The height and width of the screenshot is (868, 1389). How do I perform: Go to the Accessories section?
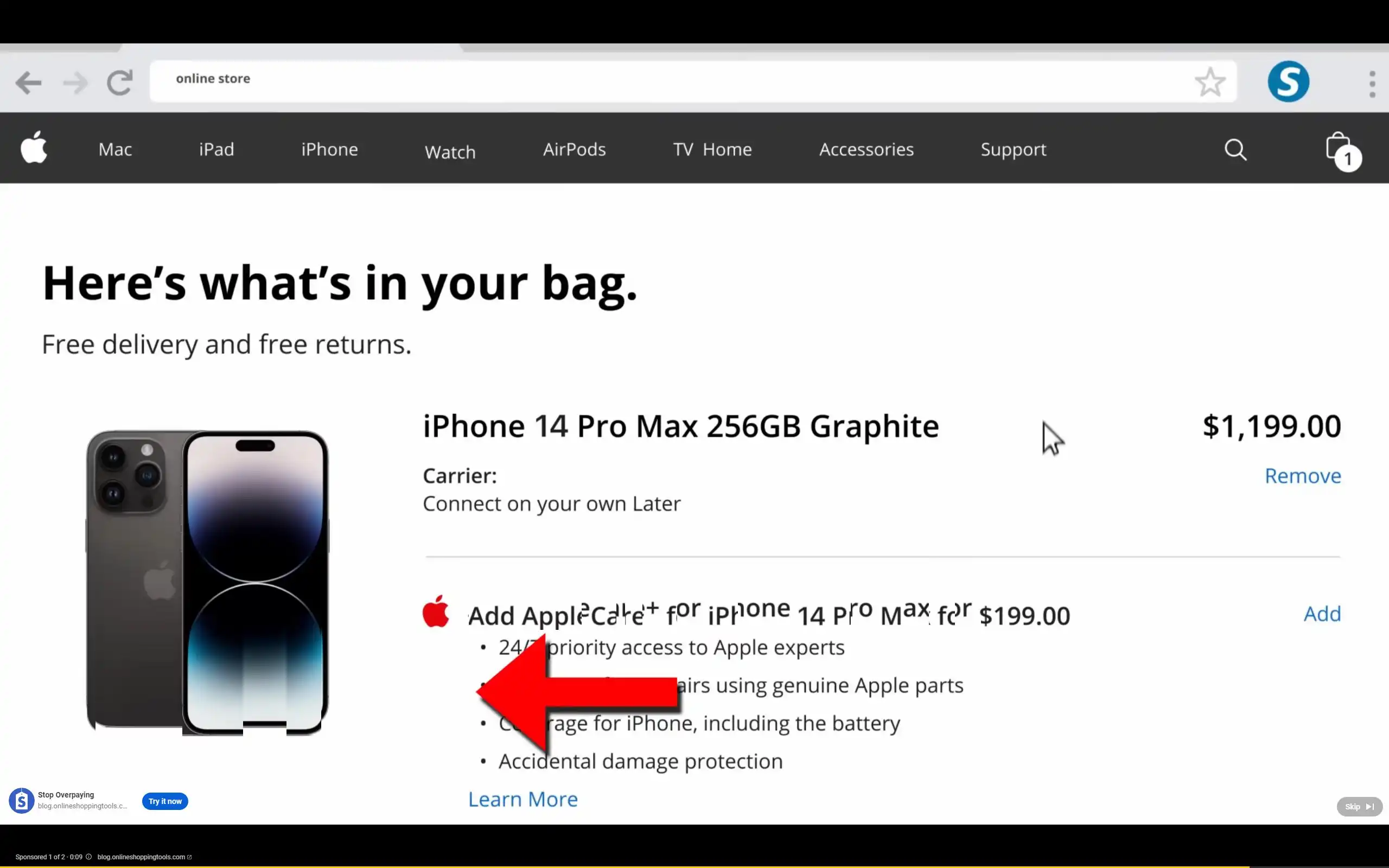(866, 149)
